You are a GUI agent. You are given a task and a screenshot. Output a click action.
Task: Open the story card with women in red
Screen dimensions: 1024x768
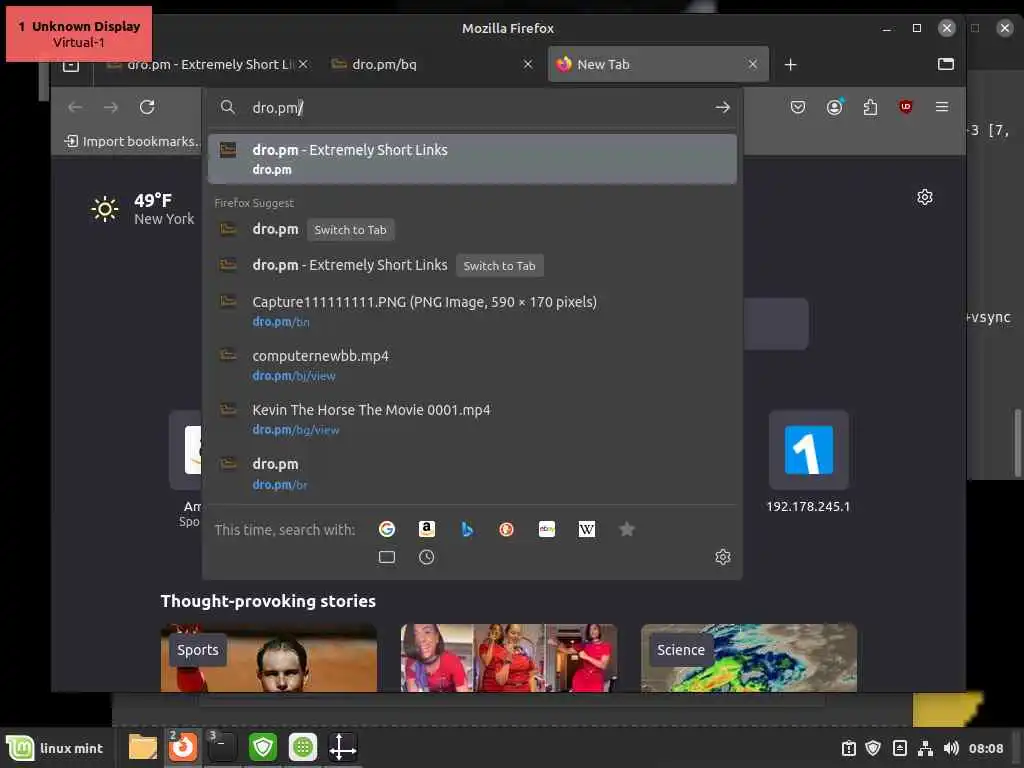point(509,658)
